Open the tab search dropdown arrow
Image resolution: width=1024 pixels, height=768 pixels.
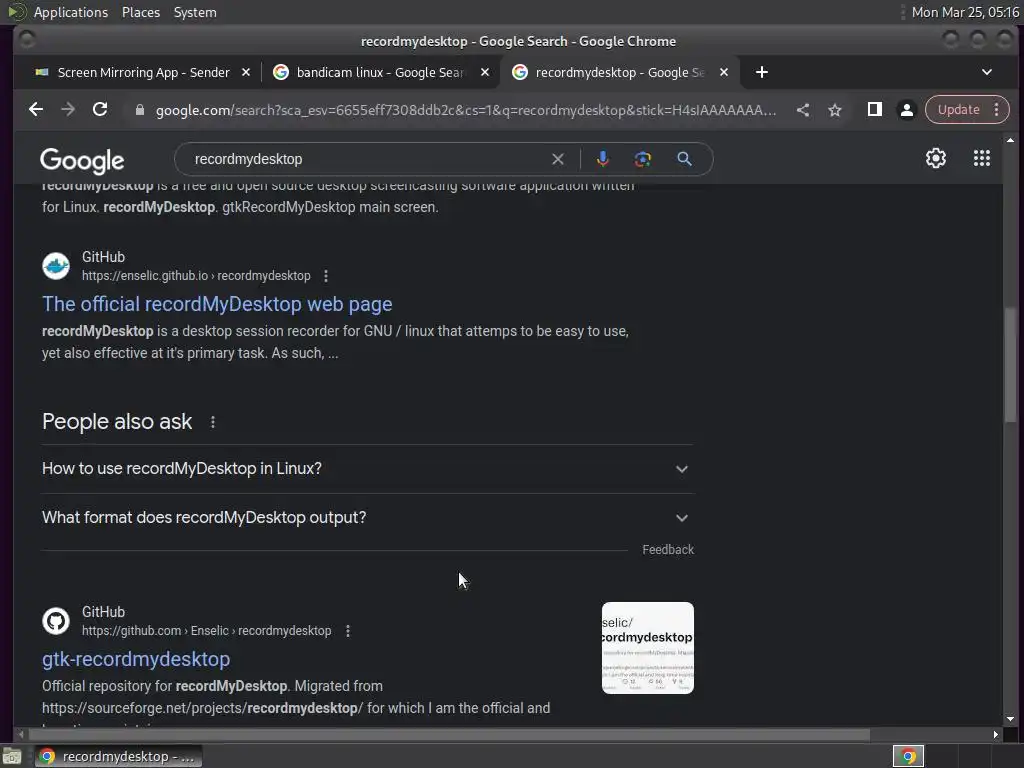[x=987, y=72]
